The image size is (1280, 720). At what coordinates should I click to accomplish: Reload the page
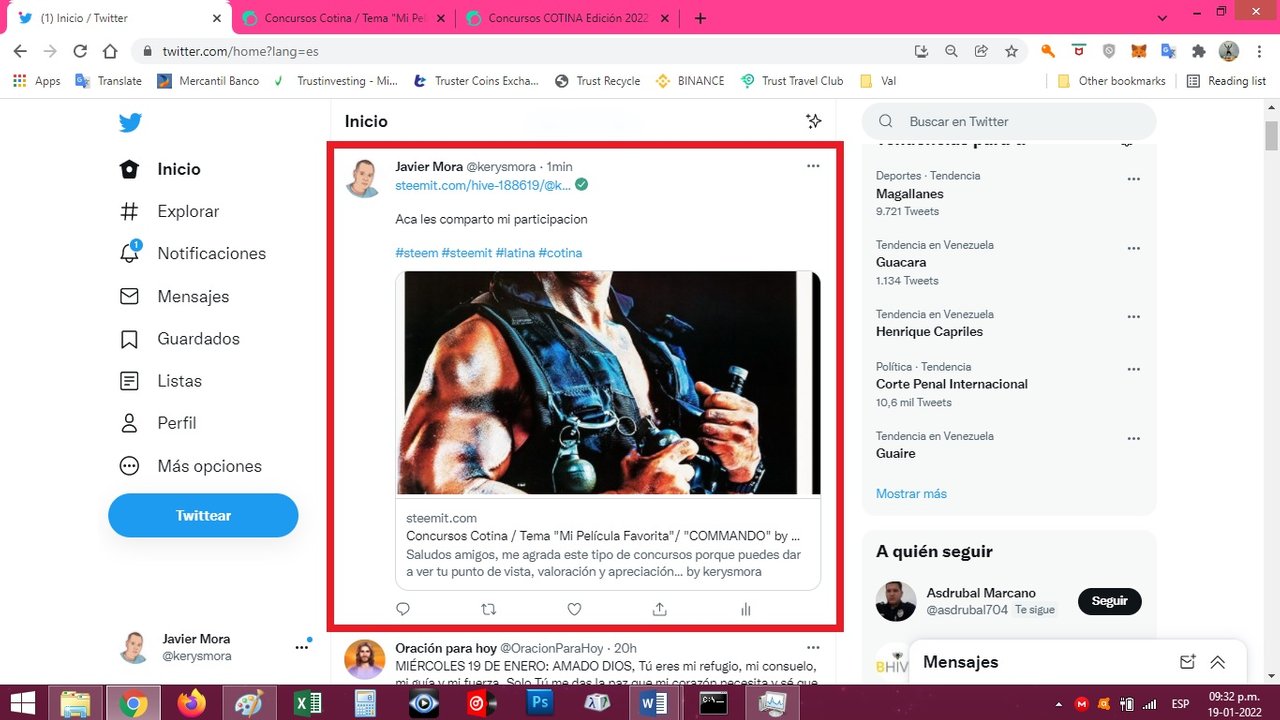pyautogui.click(x=80, y=51)
